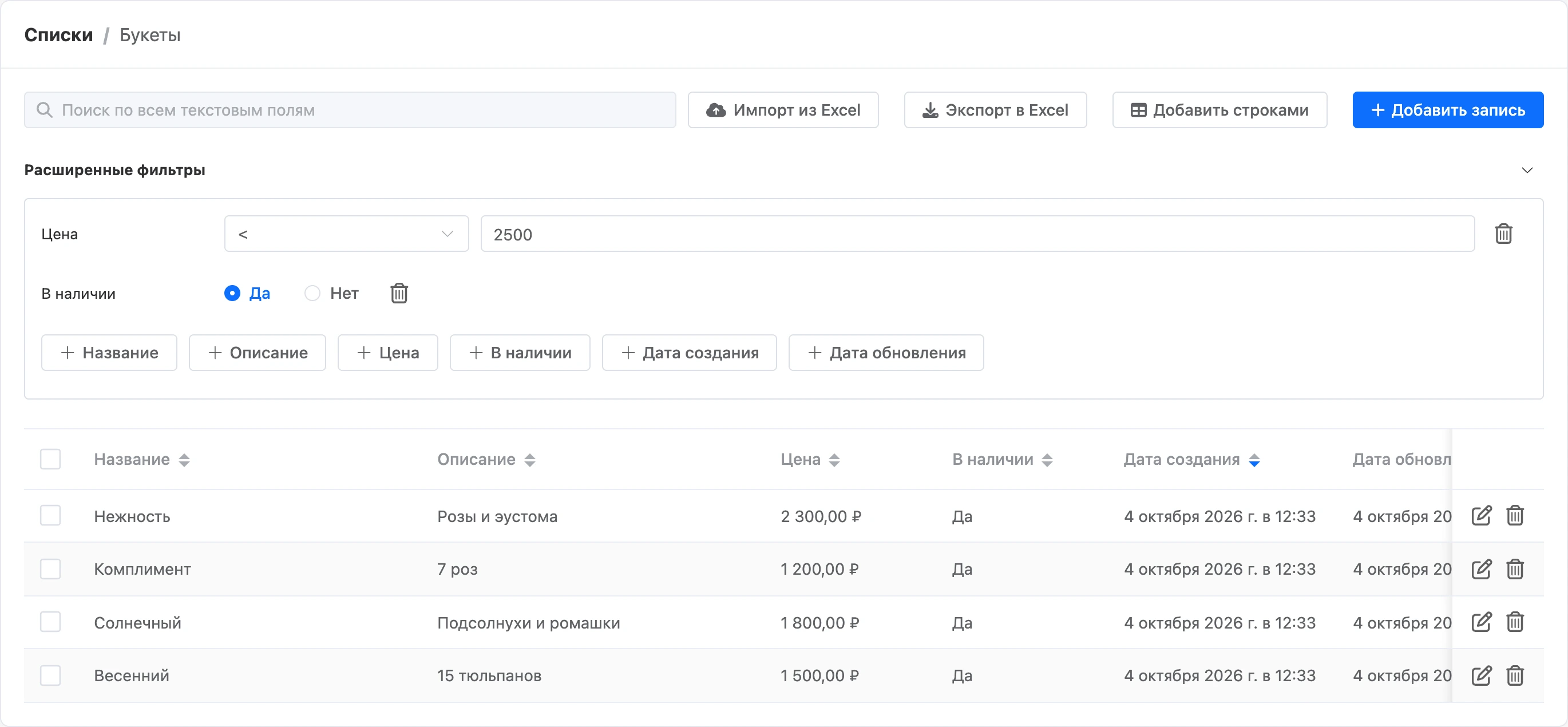Add an Описание filter

click(x=257, y=353)
